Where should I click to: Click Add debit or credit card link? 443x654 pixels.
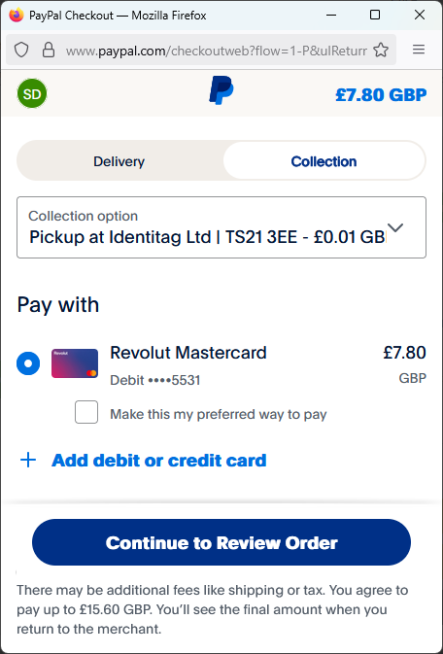(x=159, y=460)
